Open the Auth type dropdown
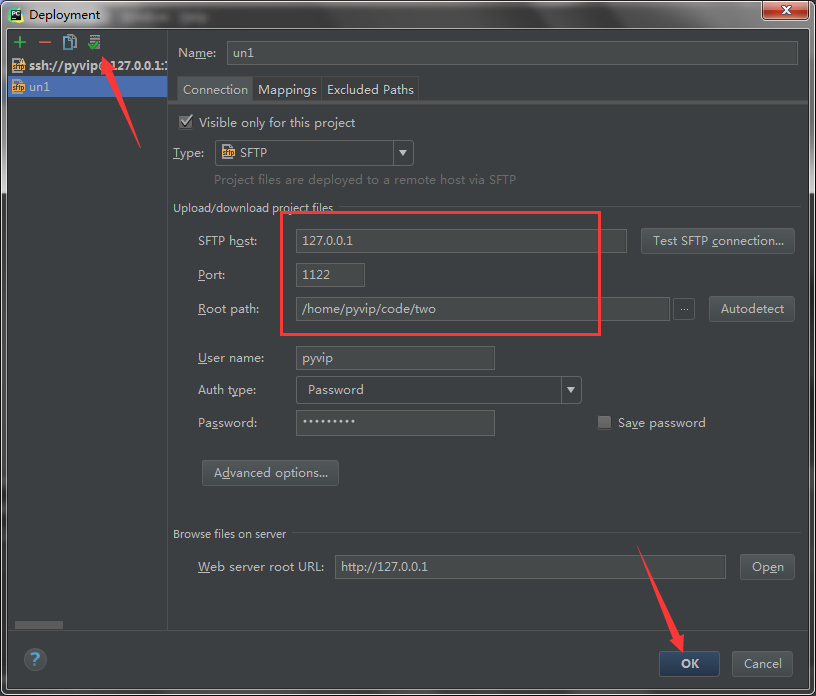 pyautogui.click(x=570, y=390)
